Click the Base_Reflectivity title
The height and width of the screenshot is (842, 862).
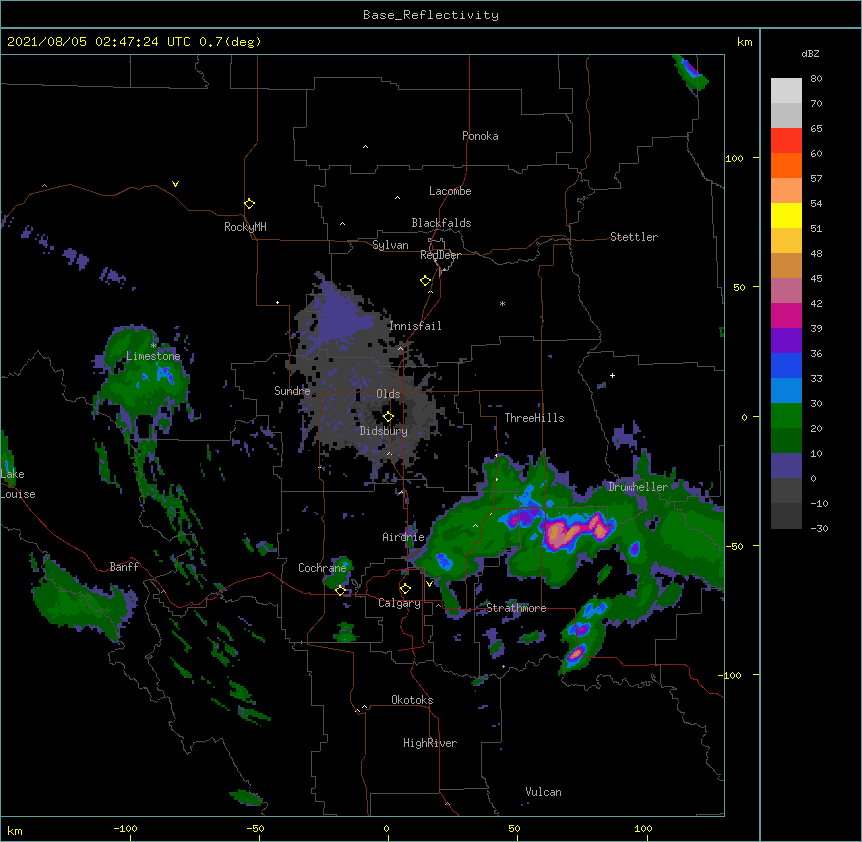(431, 15)
